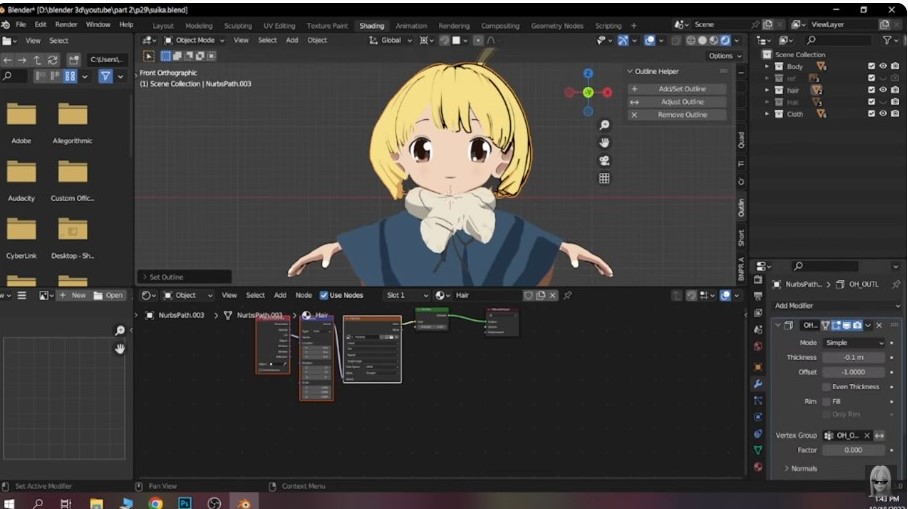Open viewport Options dropdown
908x509 pixels.
(724, 56)
